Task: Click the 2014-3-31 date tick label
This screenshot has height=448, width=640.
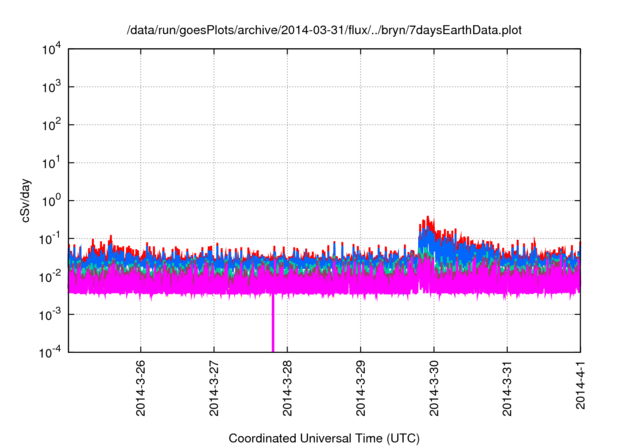Action: pos(507,388)
